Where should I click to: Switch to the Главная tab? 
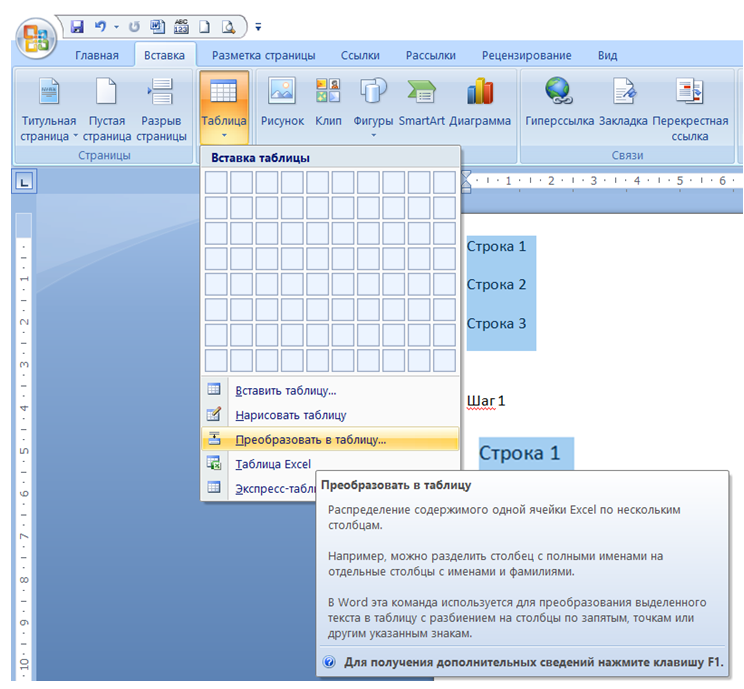click(x=97, y=56)
